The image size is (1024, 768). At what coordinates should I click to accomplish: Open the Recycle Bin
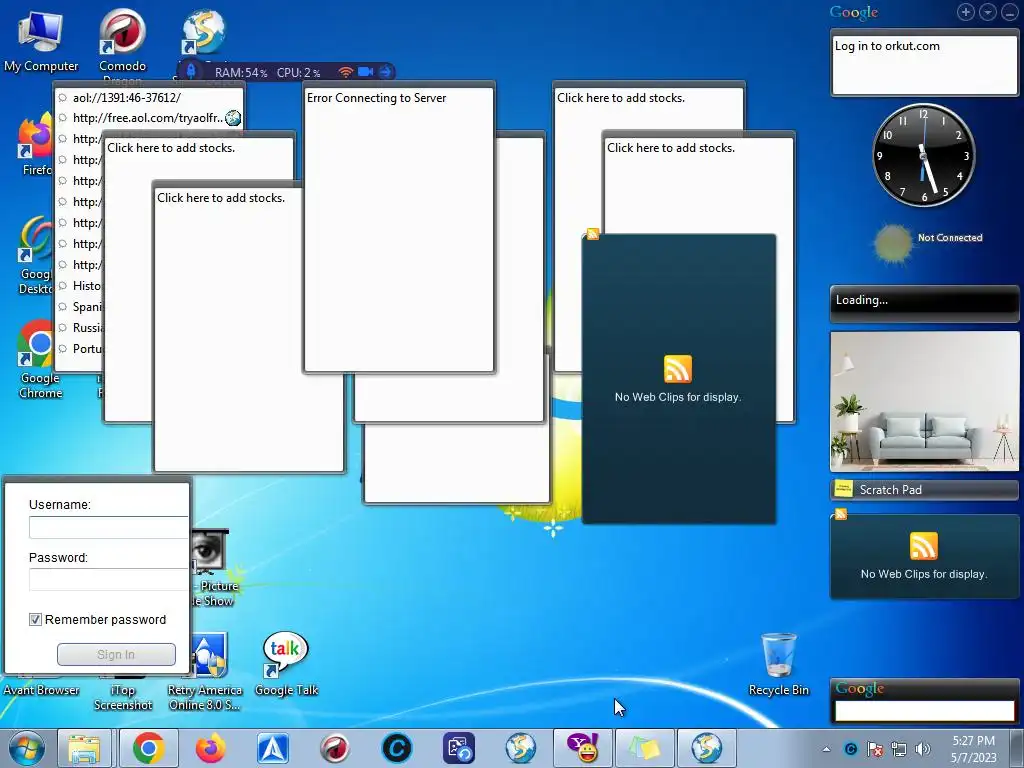point(778,664)
